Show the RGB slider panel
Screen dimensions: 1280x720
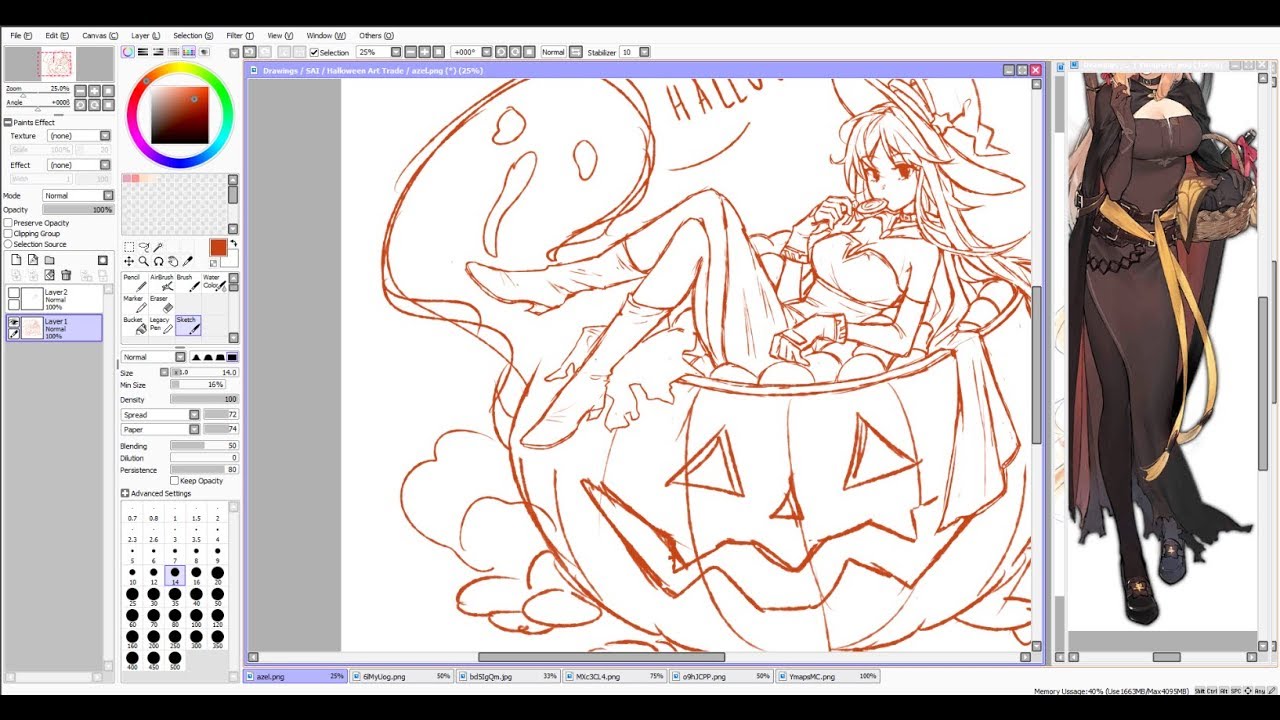pyautogui.click(x=143, y=52)
